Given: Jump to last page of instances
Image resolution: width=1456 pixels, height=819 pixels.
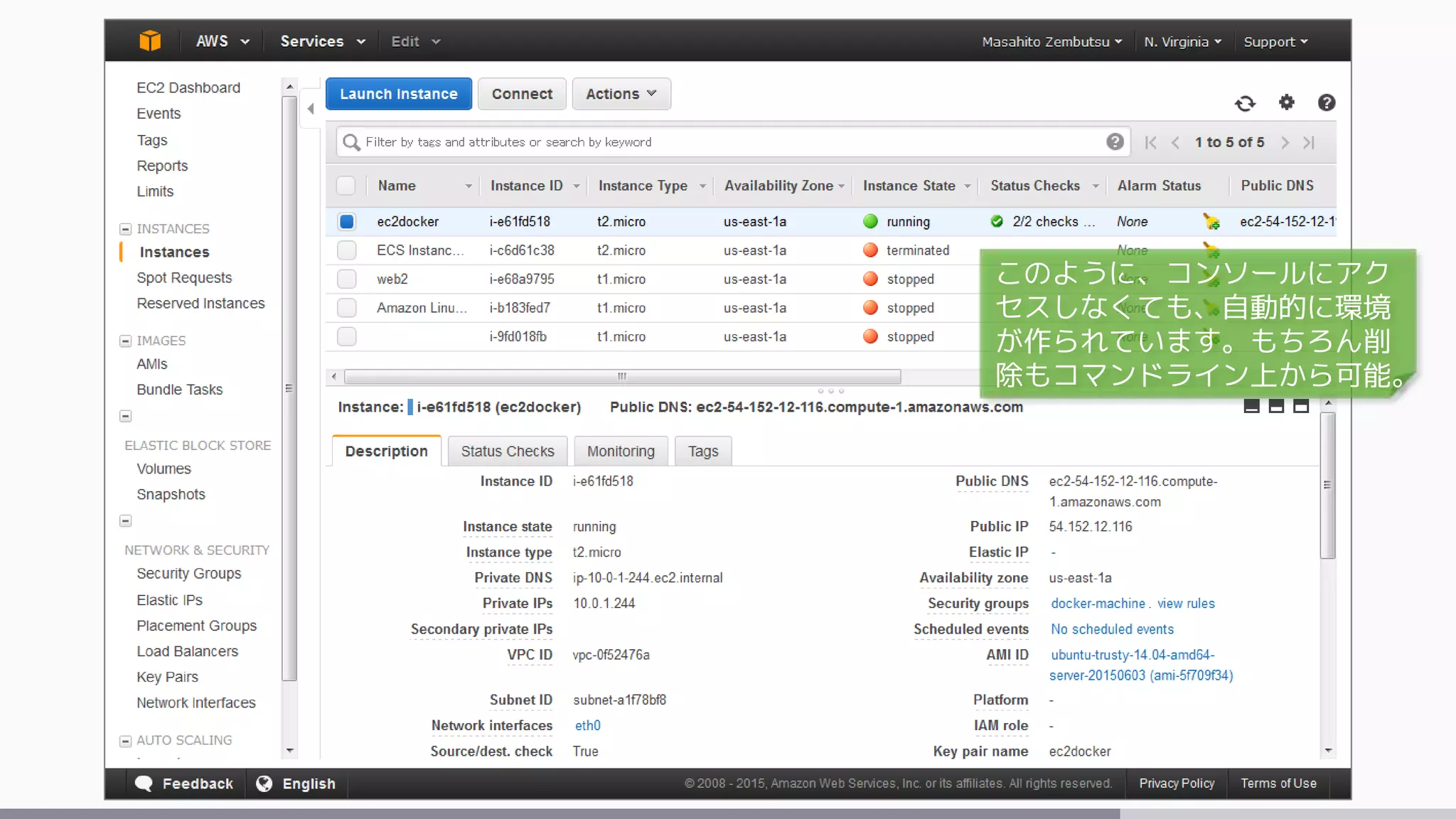Looking at the screenshot, I should (1309, 143).
